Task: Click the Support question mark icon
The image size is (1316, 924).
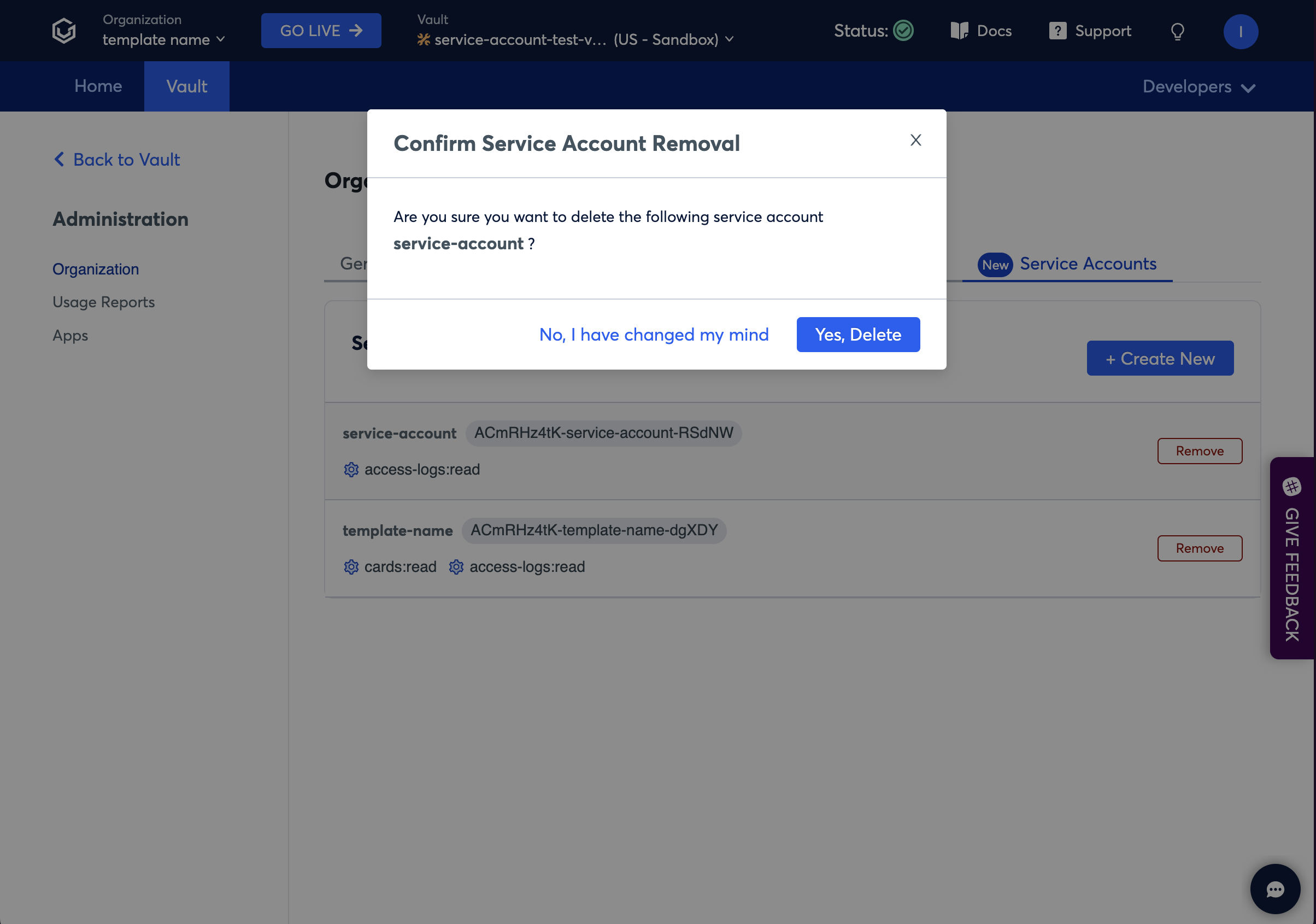Action: (x=1057, y=31)
